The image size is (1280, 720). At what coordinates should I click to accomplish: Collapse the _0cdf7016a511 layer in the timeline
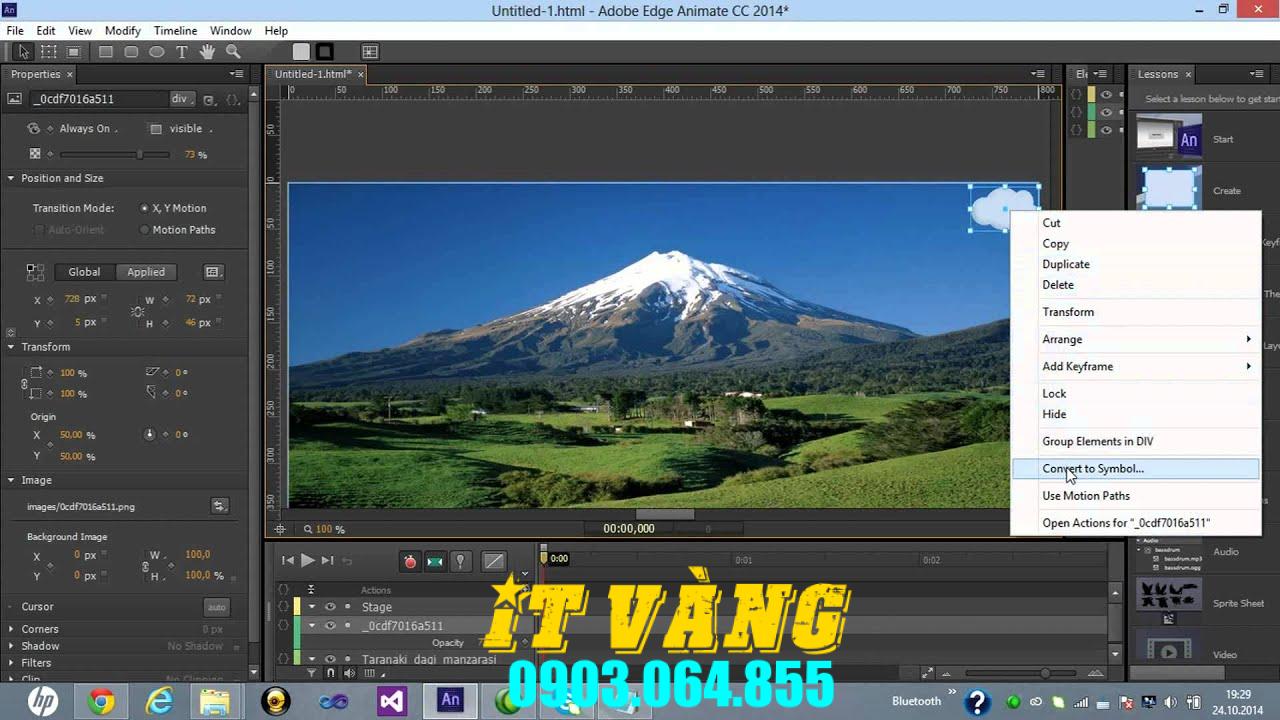(312, 625)
